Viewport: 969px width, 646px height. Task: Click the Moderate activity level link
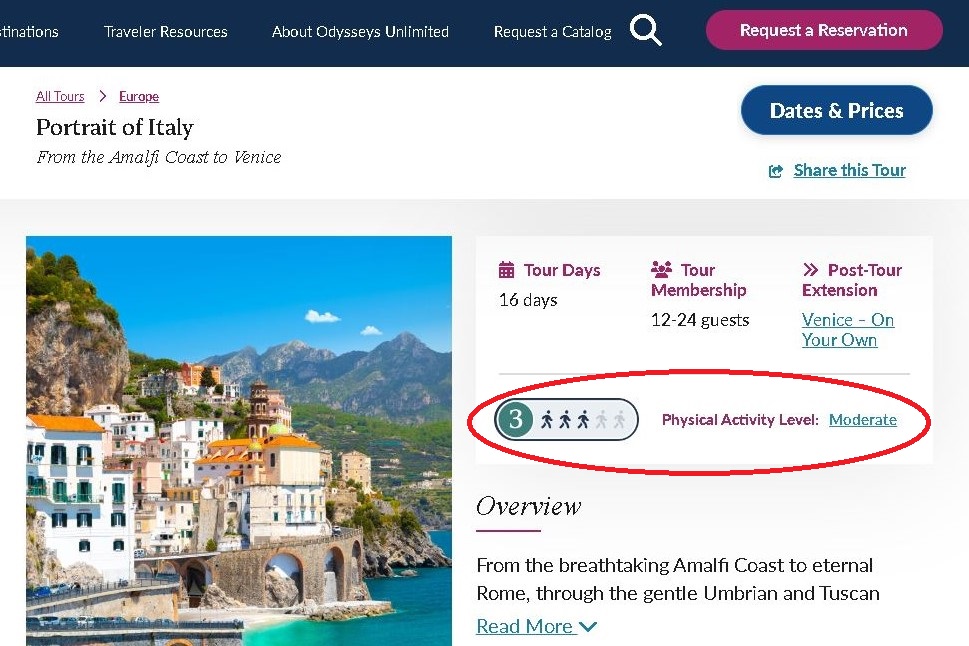[862, 420]
